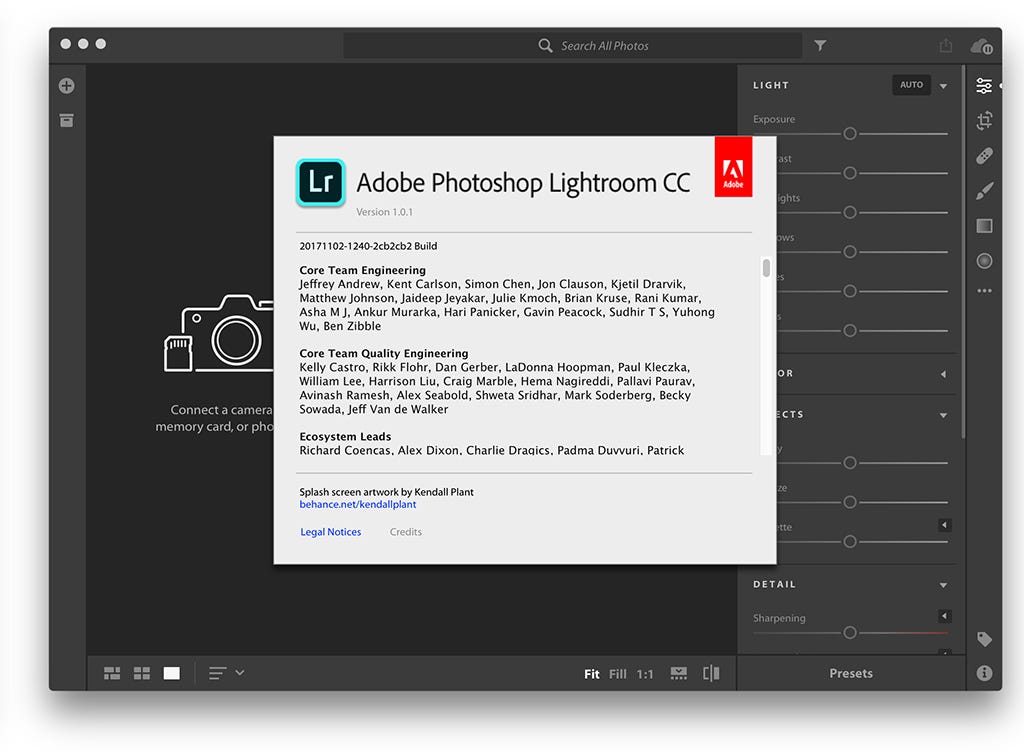
Task: Click the Exposure slider handle
Action: (x=850, y=133)
